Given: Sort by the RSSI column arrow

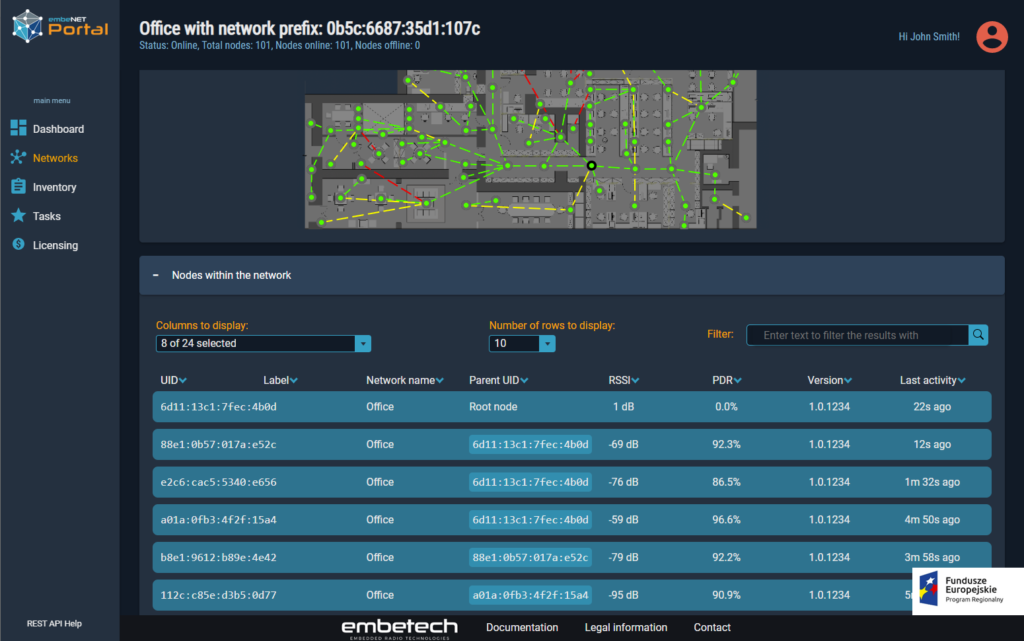Looking at the screenshot, I should 635,381.
